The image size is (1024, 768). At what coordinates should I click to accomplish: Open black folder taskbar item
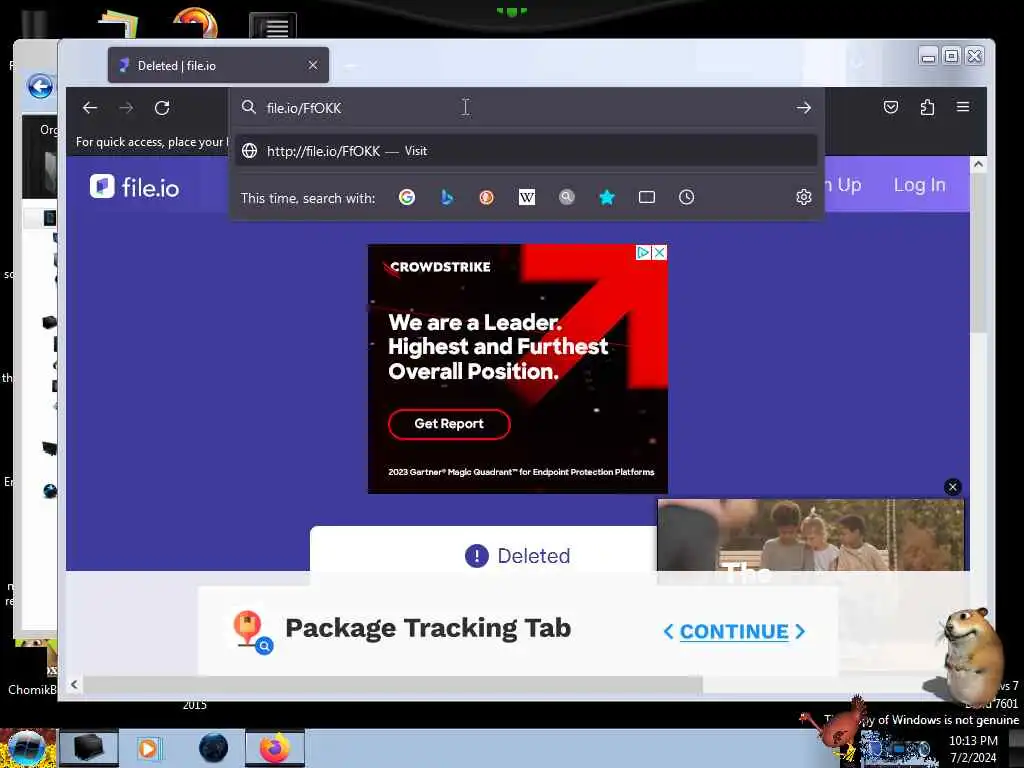(89, 748)
